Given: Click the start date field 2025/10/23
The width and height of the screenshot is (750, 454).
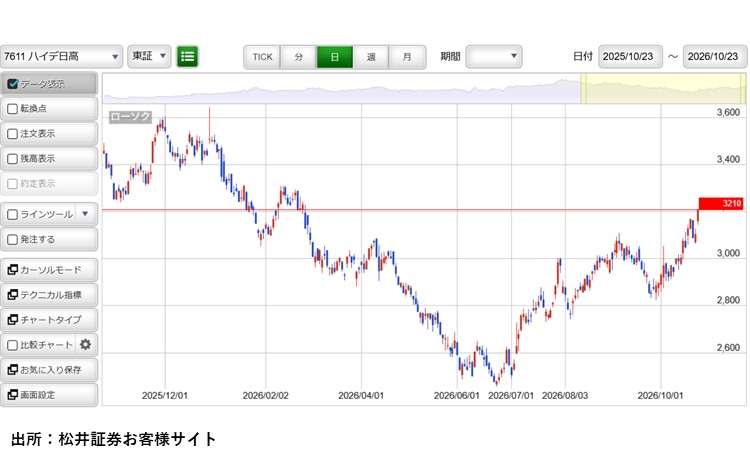Looking at the screenshot, I should (x=630, y=57).
